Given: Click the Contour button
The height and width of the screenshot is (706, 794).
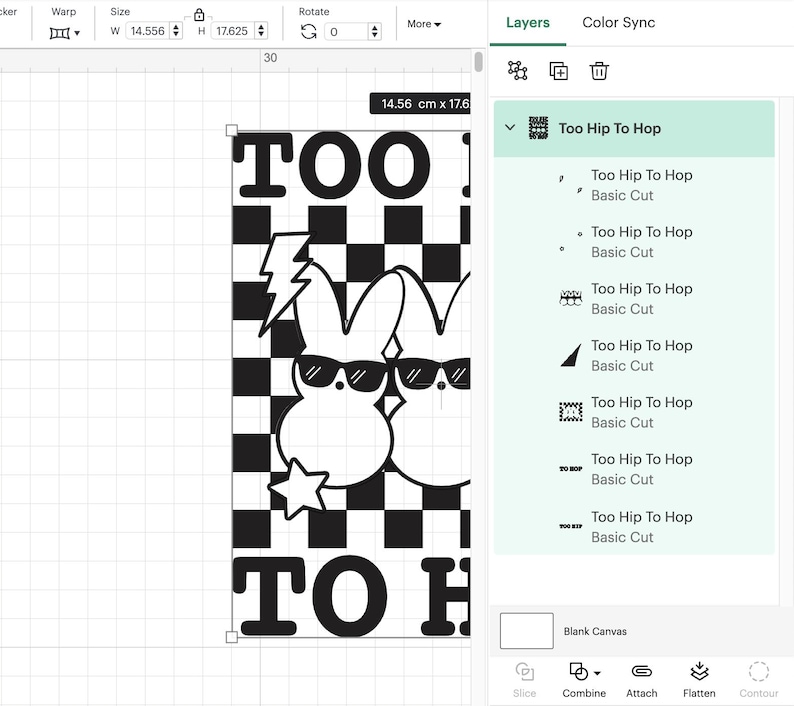Looking at the screenshot, I should coord(759,680).
